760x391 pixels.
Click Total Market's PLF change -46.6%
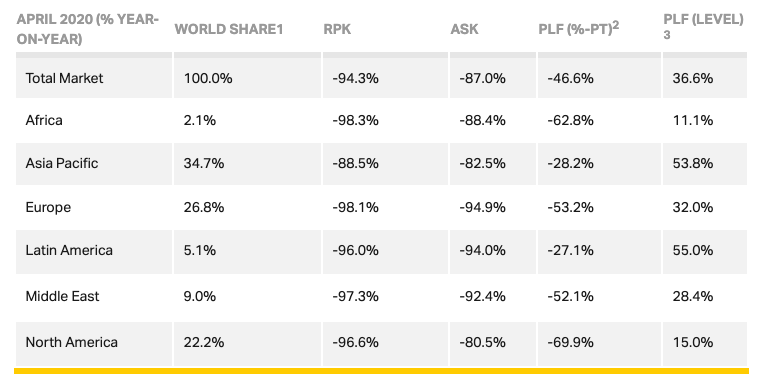point(570,78)
